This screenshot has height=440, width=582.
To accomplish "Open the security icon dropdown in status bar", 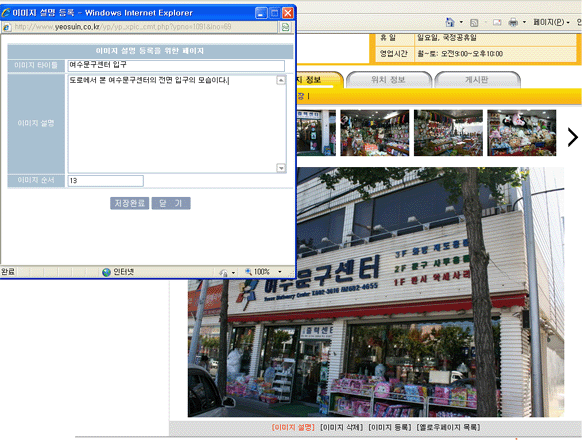I will (233, 273).
